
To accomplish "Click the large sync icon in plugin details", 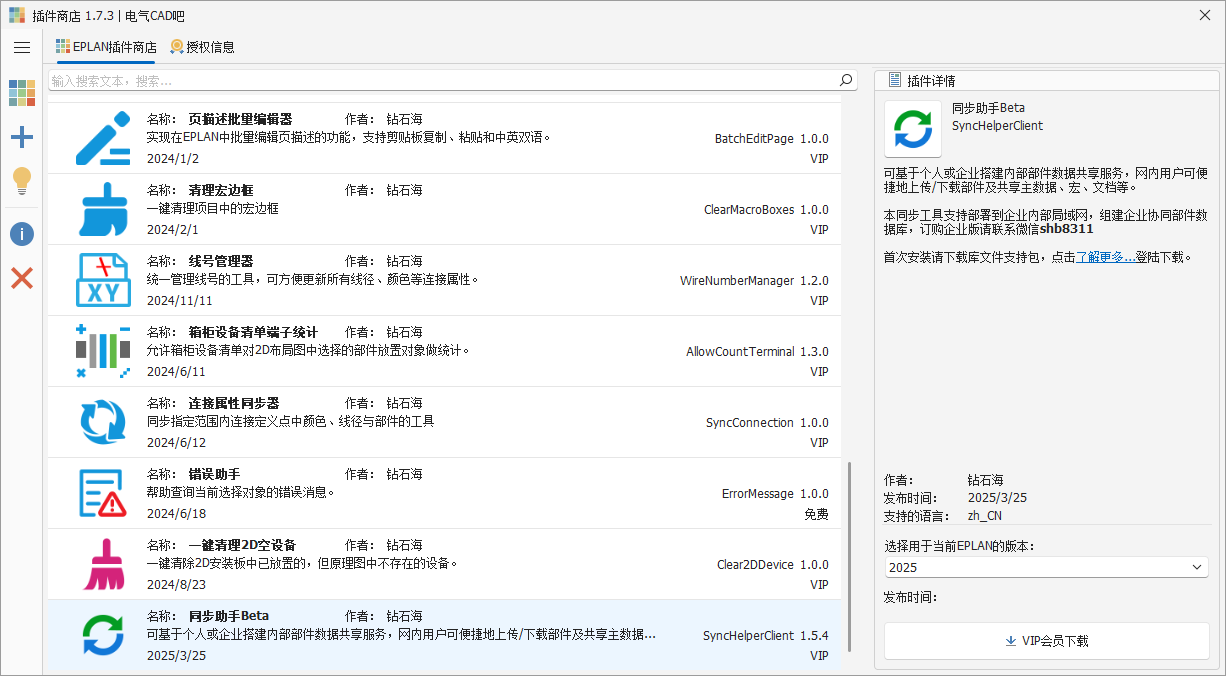I will coord(912,128).
